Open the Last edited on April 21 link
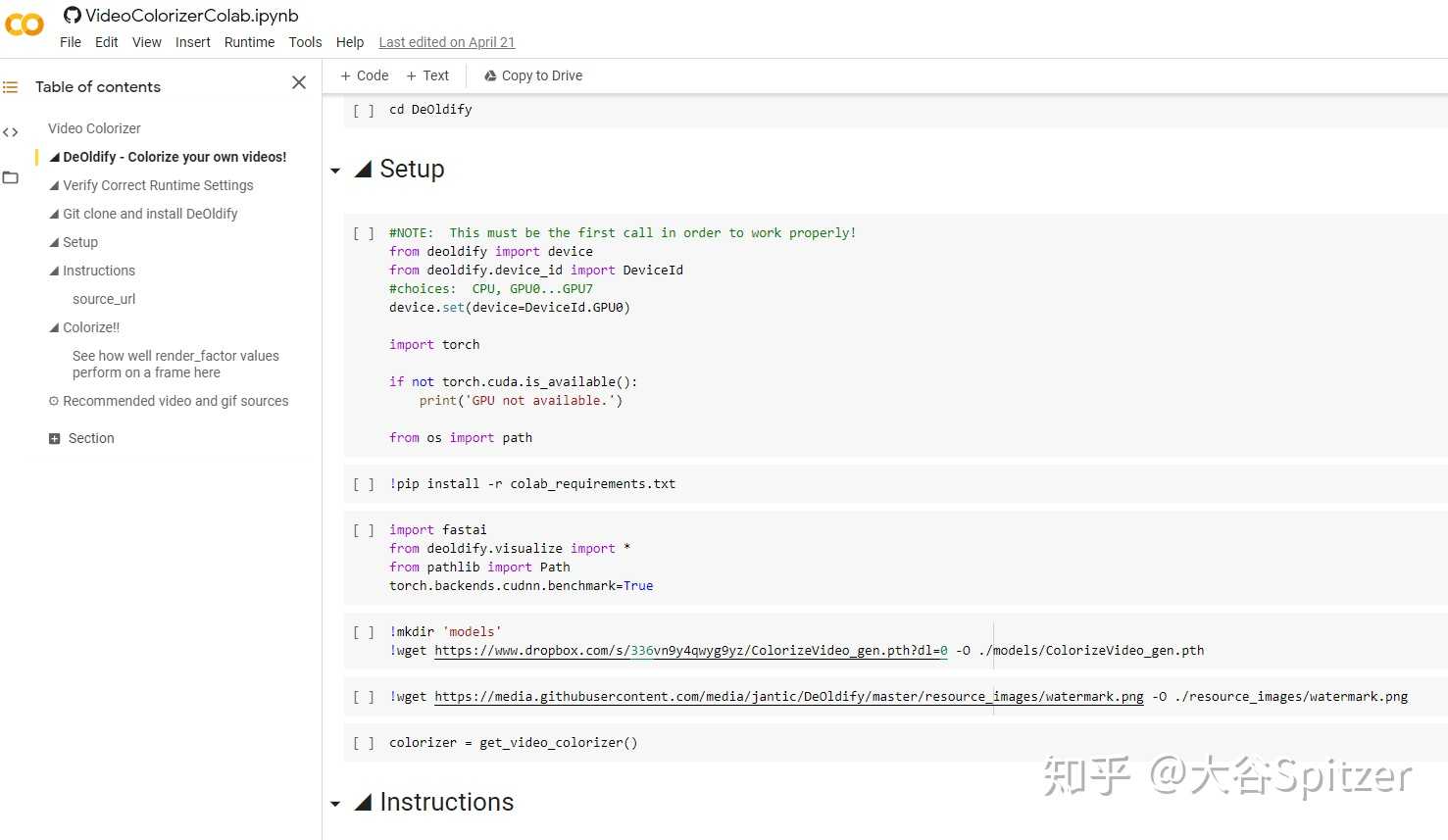1448x840 pixels. coord(446,42)
